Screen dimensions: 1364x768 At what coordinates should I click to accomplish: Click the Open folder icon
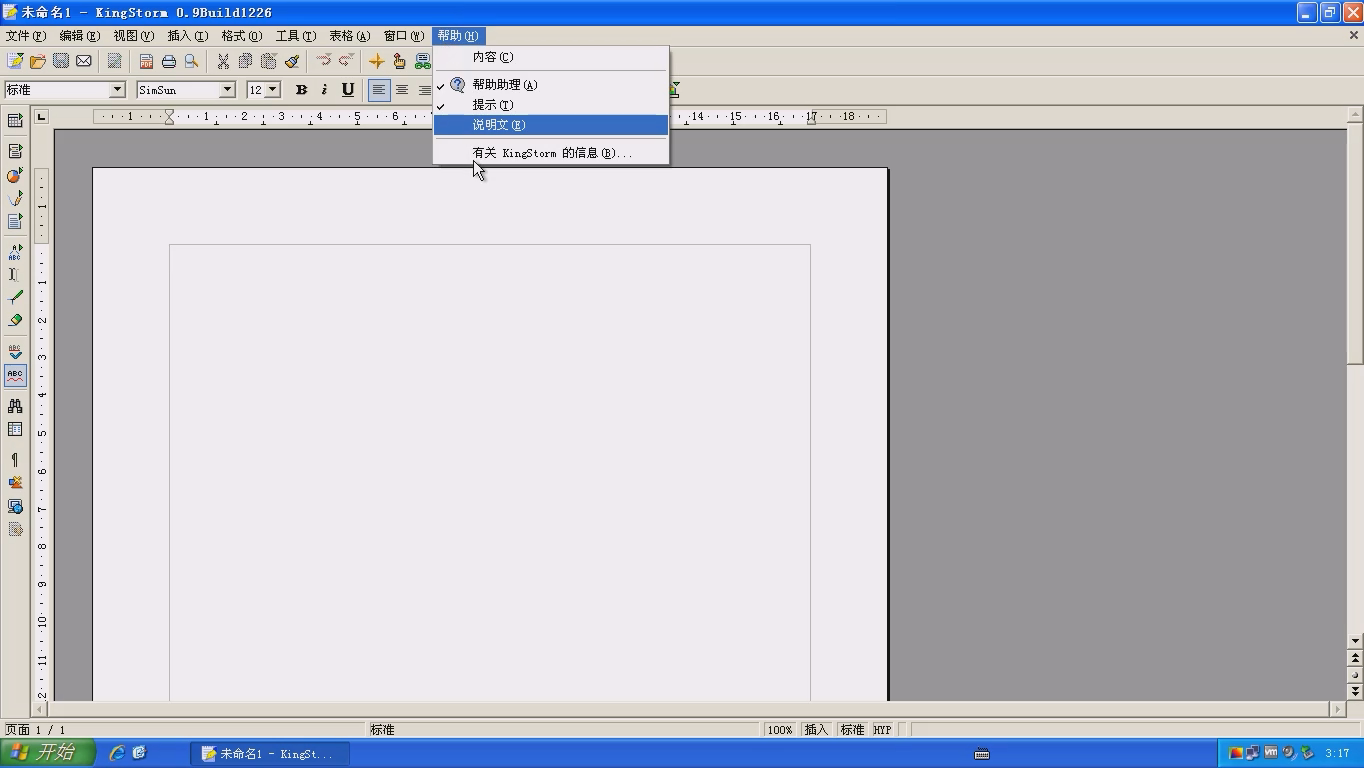[38, 61]
